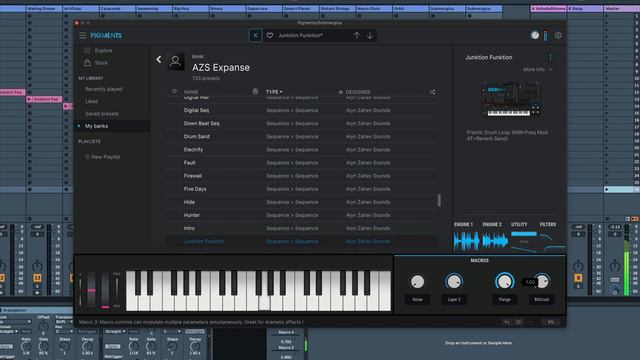
Task: Open the Pigments hamburger menu
Action: (82, 36)
